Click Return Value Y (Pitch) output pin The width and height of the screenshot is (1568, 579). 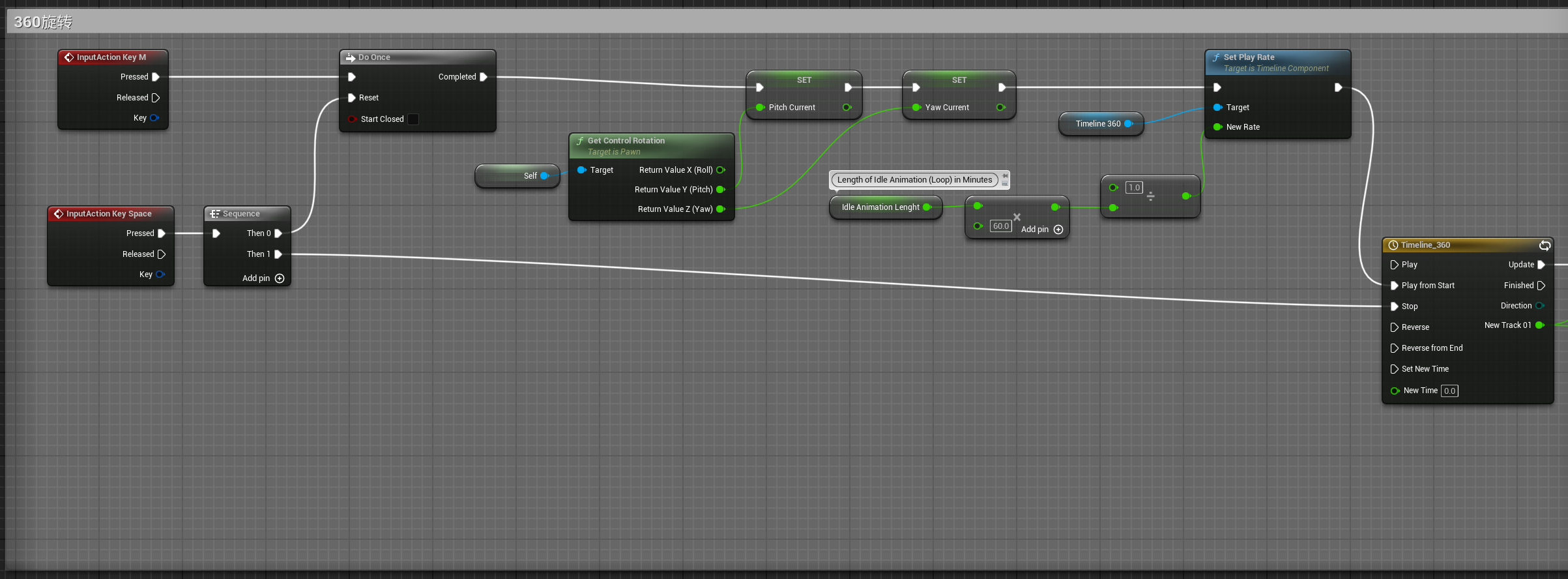pos(721,190)
